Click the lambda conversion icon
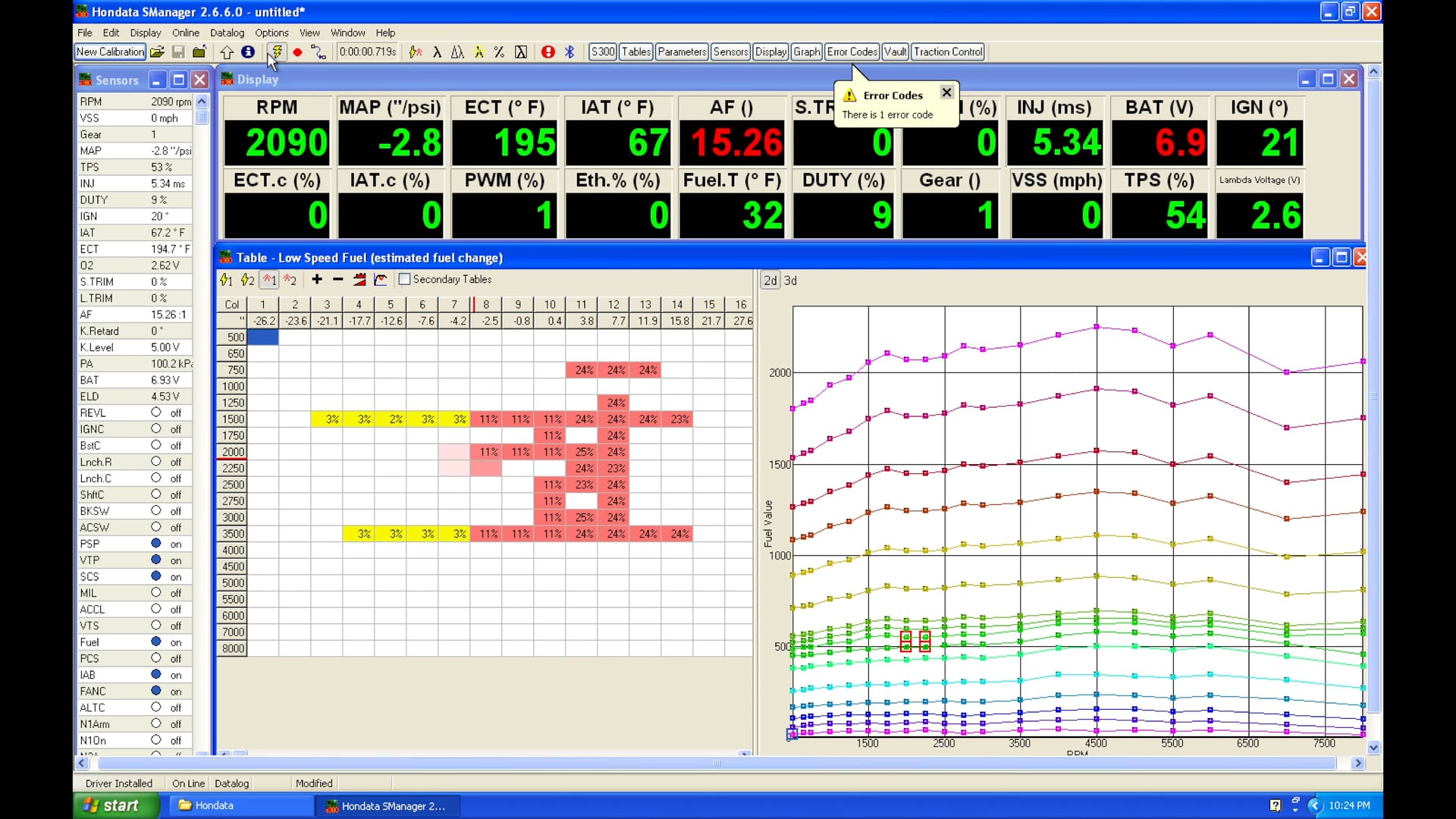Viewport: 1456px width, 819px height. pos(438,52)
